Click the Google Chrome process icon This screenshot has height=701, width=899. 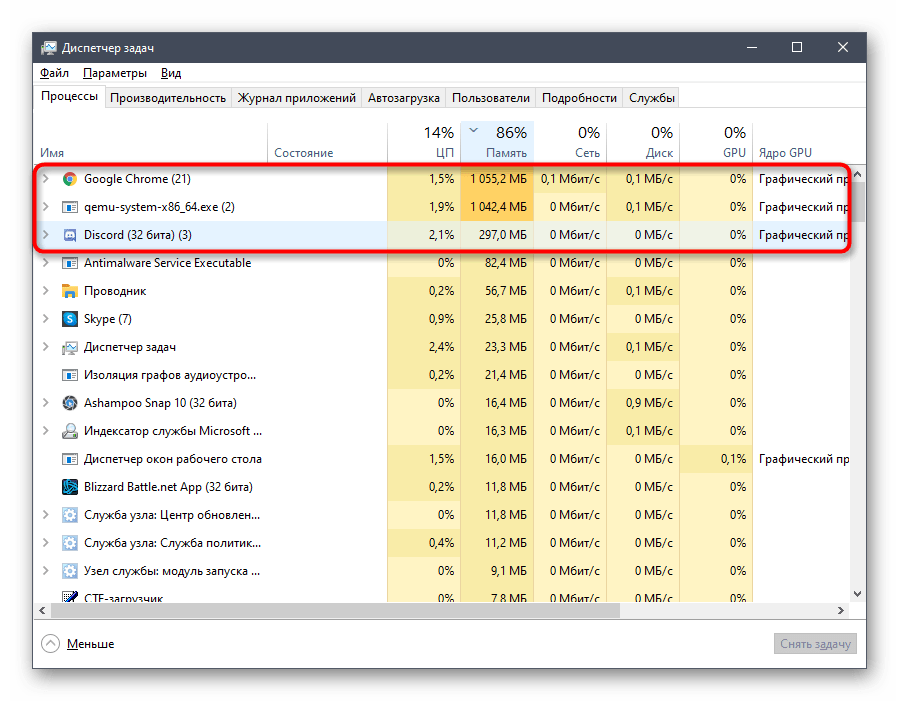point(70,179)
